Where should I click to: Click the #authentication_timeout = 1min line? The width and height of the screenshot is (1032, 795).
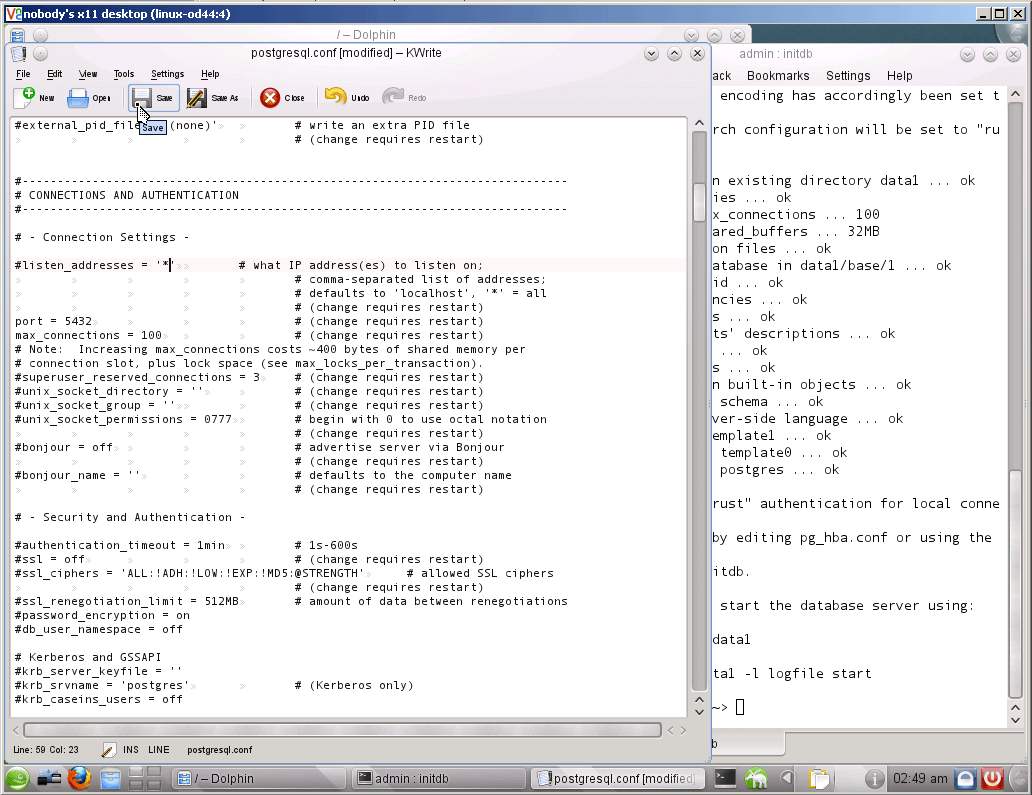(x=120, y=545)
